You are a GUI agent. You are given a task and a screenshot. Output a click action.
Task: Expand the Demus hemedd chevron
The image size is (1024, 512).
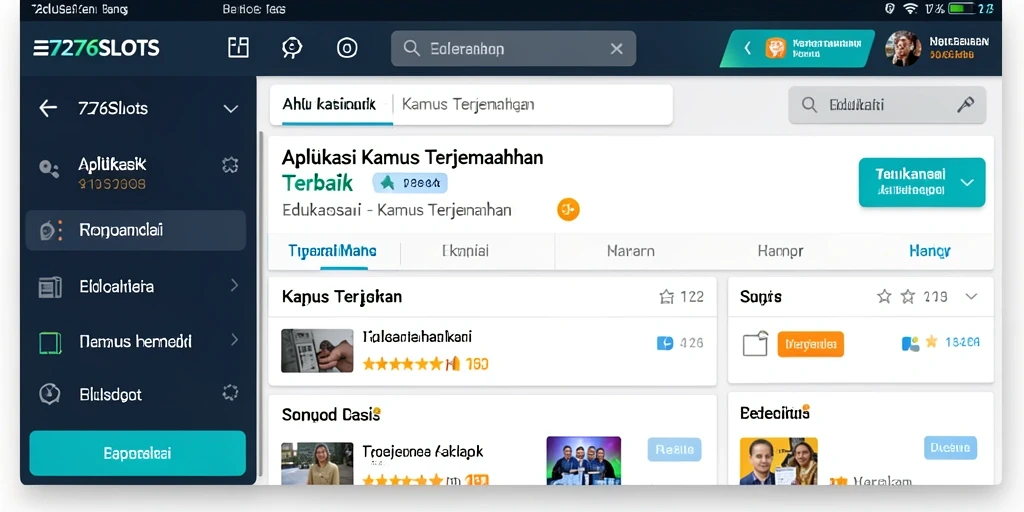234,340
